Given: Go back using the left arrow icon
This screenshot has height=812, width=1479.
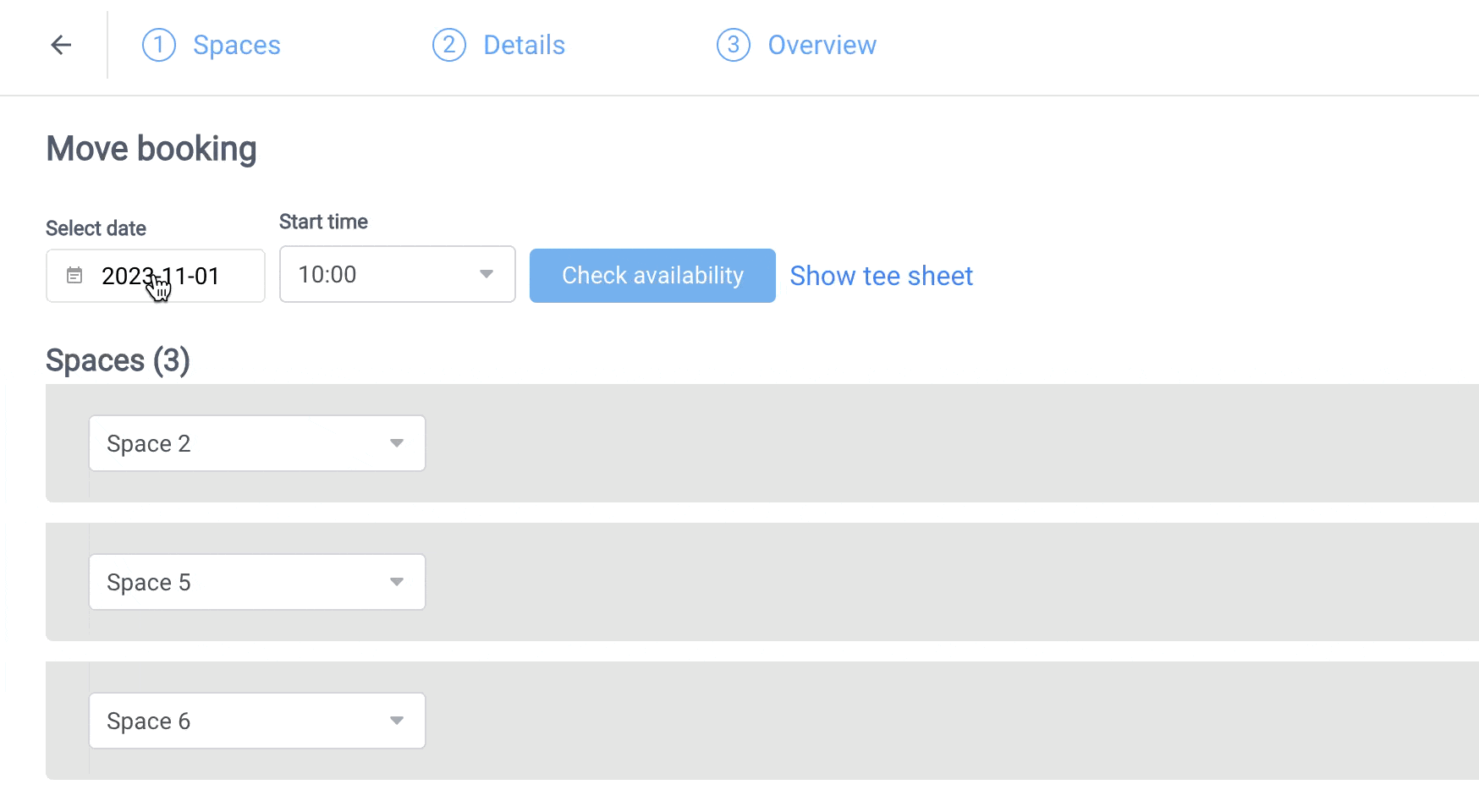Looking at the screenshot, I should (x=61, y=45).
